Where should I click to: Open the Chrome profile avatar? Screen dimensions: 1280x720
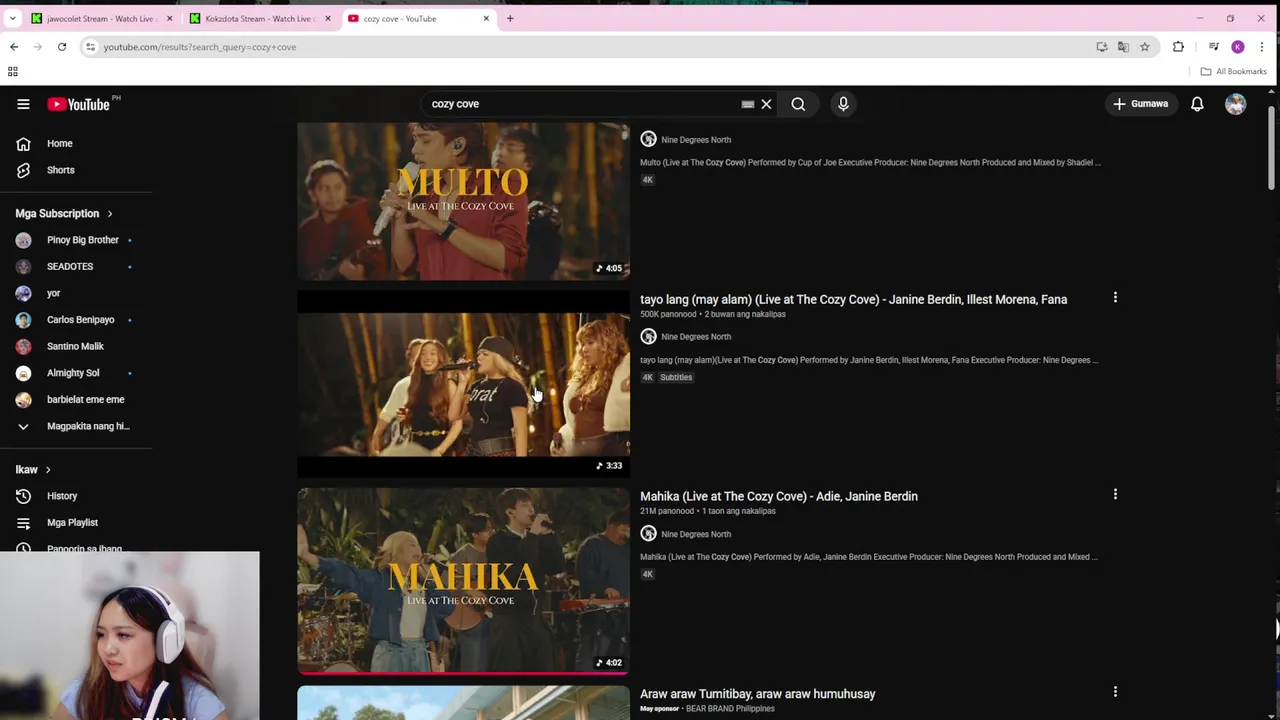1237,47
